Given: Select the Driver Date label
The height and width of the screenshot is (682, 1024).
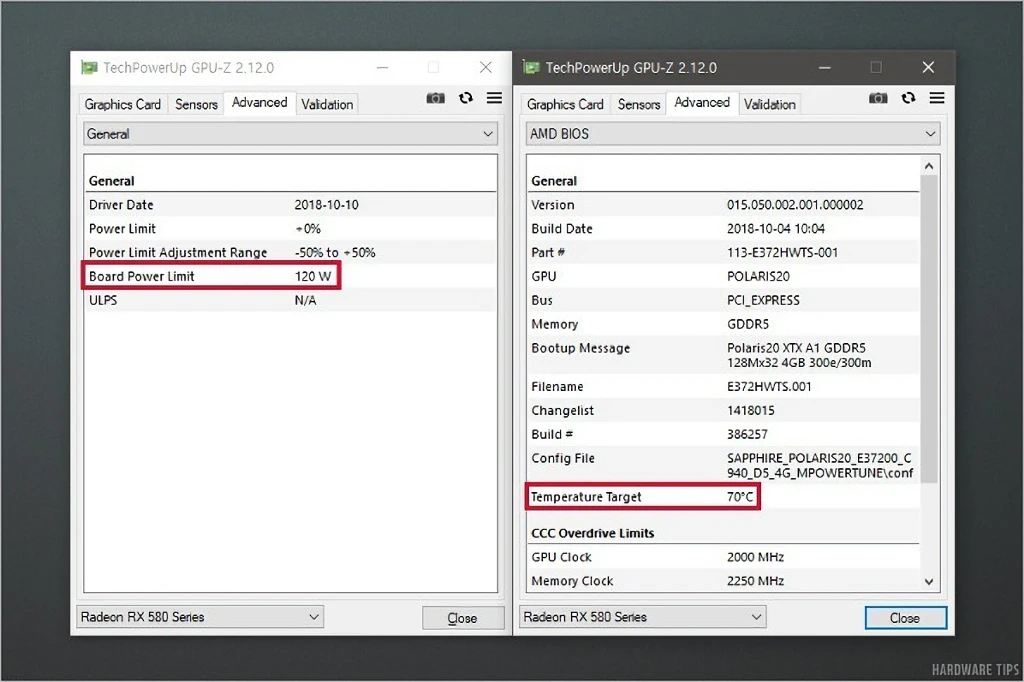Looking at the screenshot, I should tap(121, 204).
